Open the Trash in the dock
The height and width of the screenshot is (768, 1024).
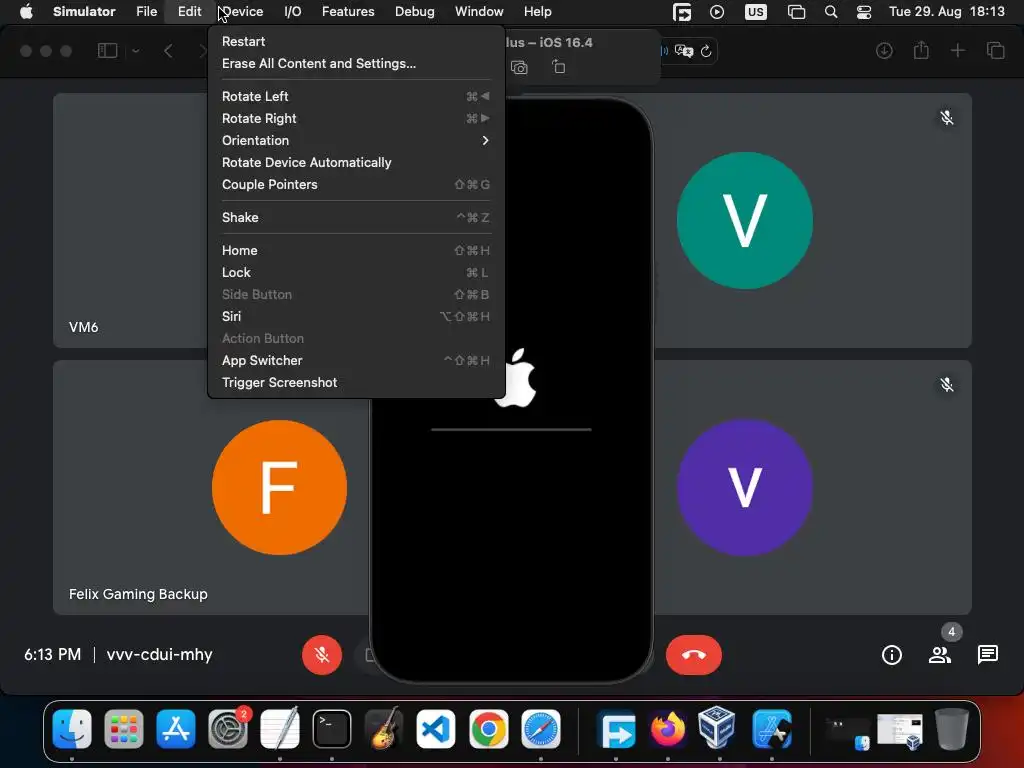[952, 729]
